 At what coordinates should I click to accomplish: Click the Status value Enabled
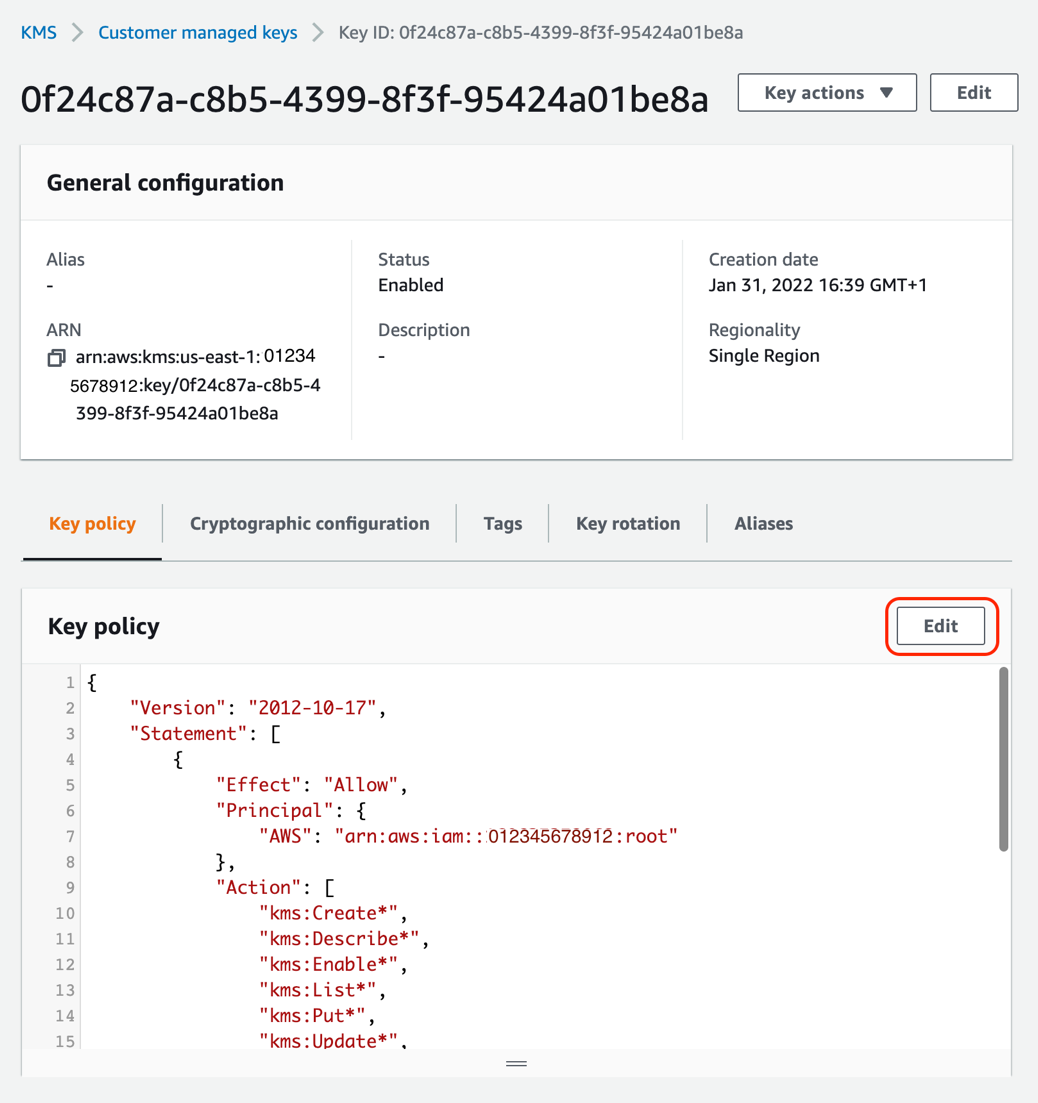[x=411, y=285]
